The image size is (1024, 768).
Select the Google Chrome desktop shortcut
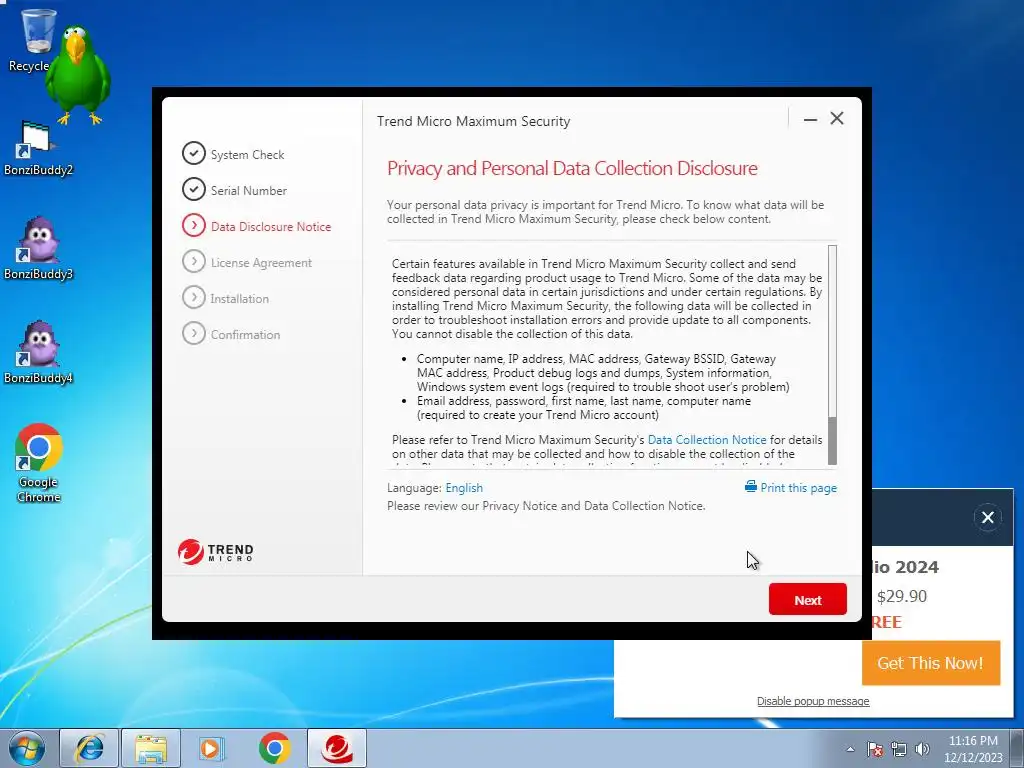(x=39, y=464)
